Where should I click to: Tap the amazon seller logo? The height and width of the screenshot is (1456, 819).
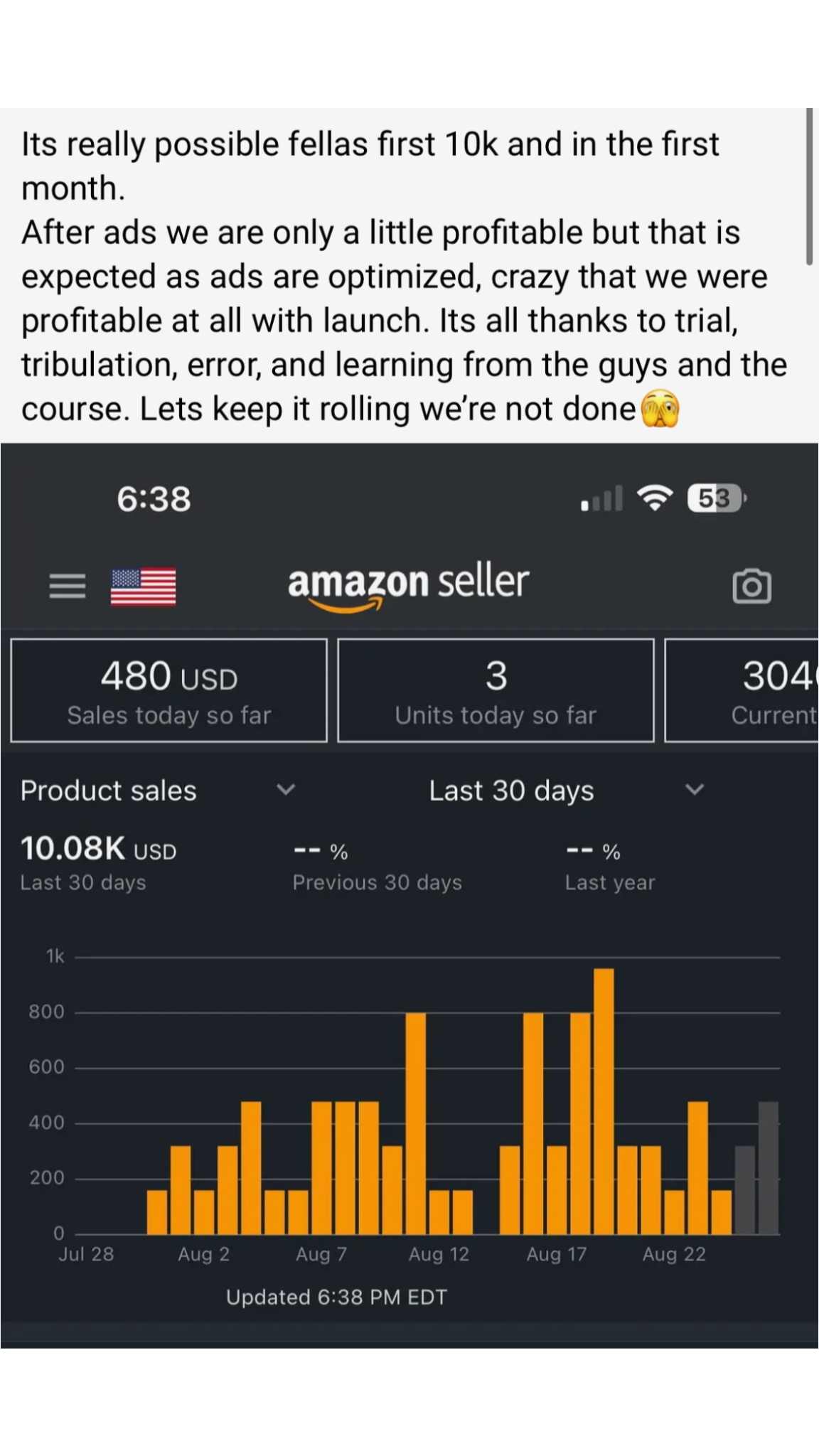click(408, 586)
